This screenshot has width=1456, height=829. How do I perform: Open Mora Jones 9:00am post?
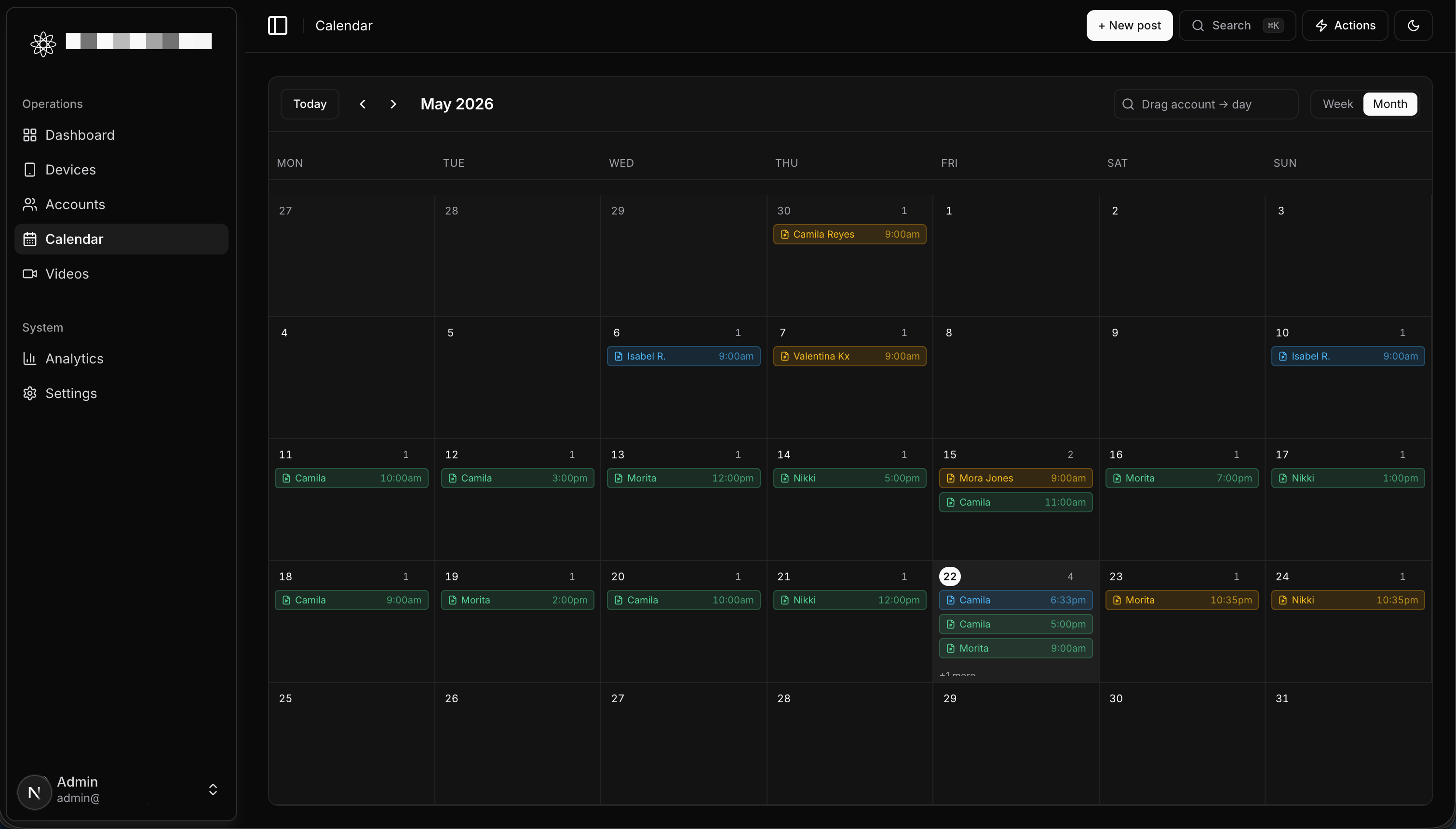pos(1016,478)
